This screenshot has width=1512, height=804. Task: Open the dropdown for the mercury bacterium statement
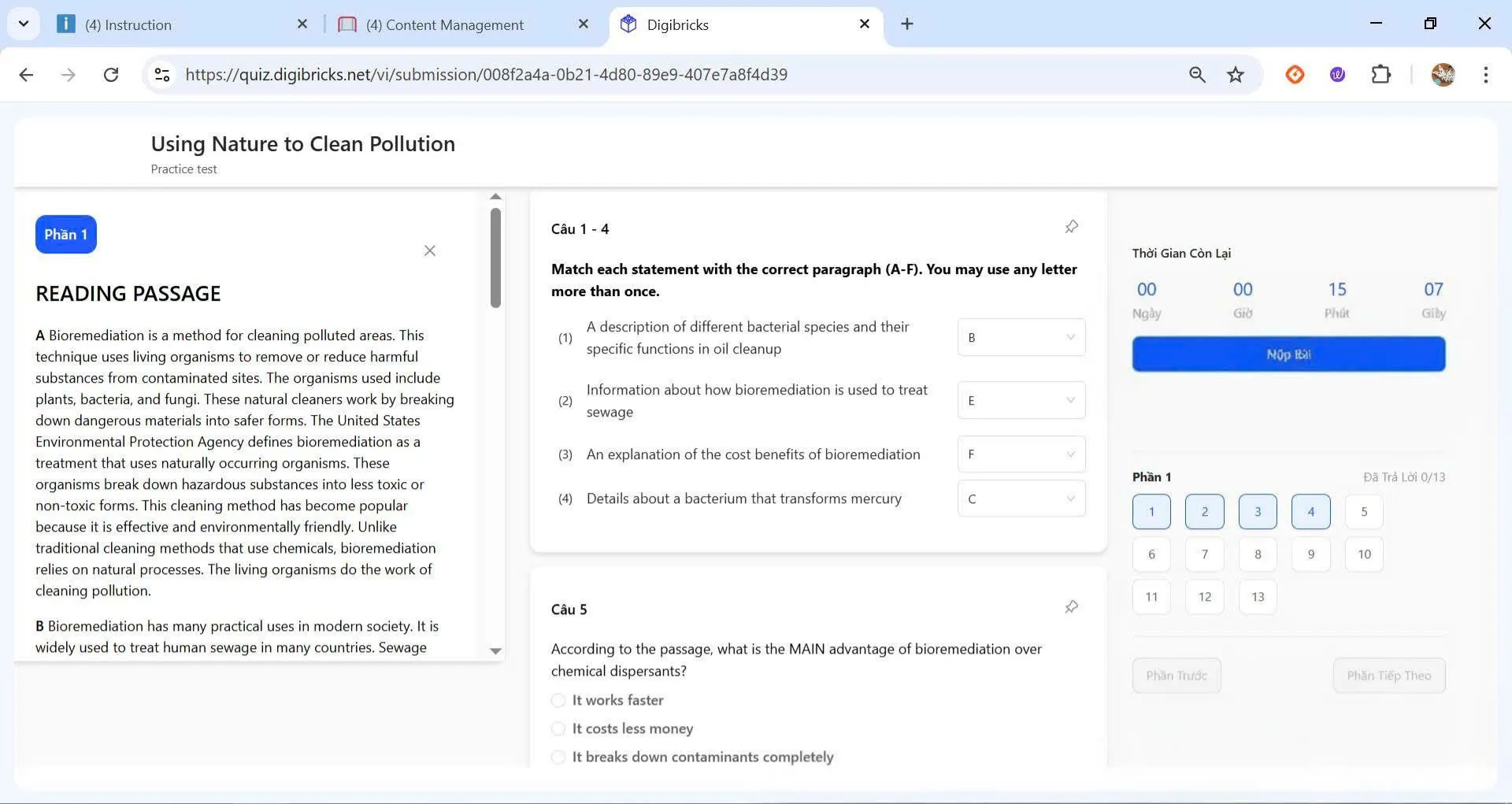(x=1021, y=498)
